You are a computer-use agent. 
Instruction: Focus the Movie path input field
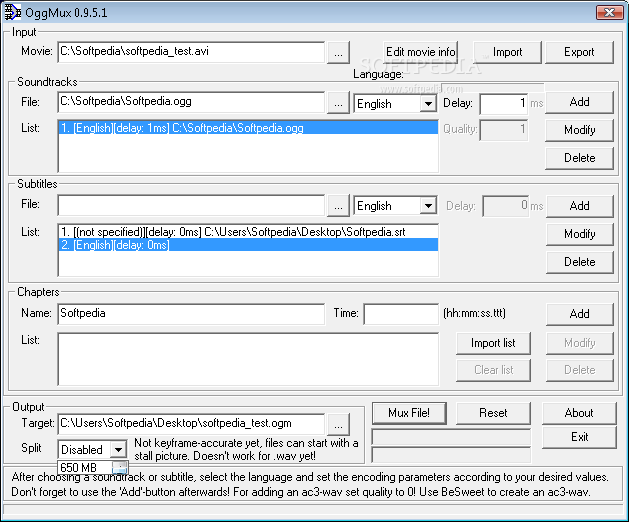191,52
